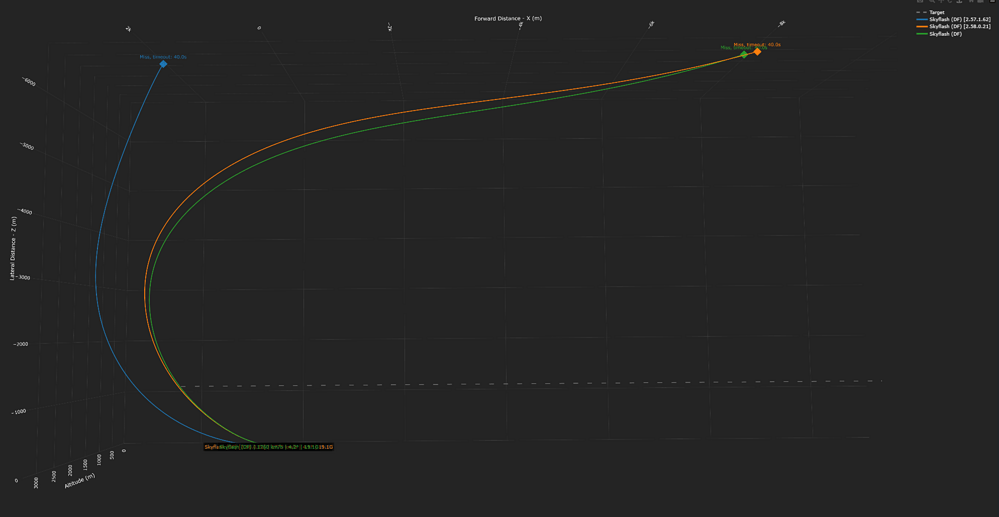Click the -6000 lateral axis tick label
Image resolution: width=999 pixels, height=517 pixels.
pyautogui.click(x=29, y=81)
